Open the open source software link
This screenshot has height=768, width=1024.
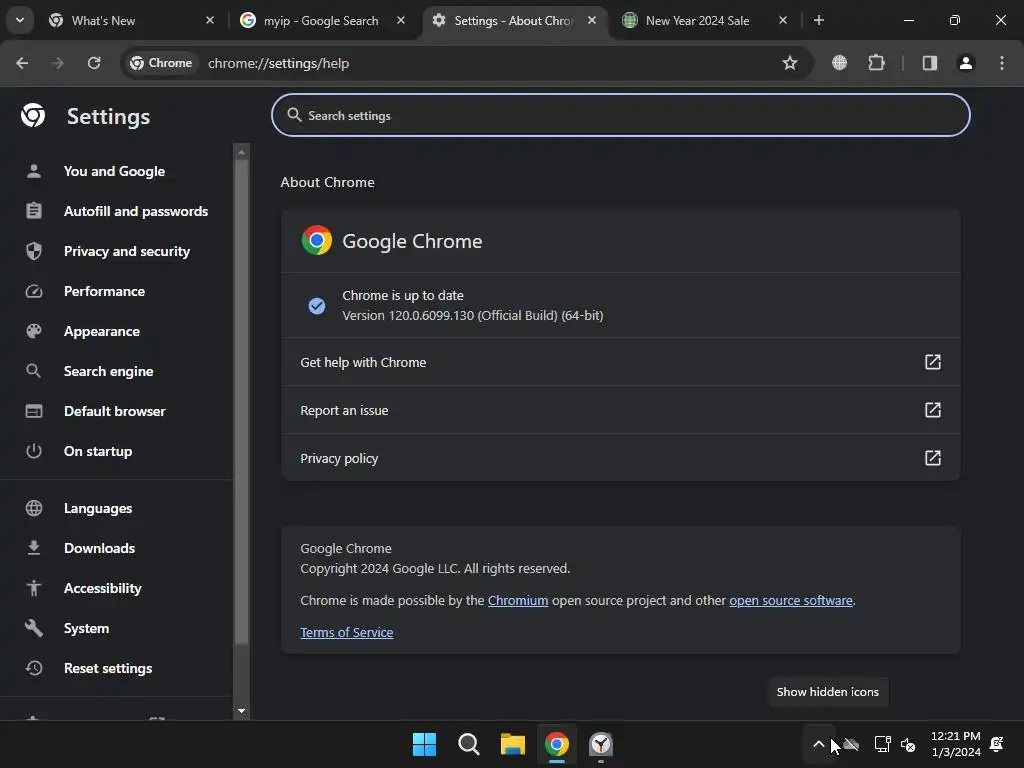pyautogui.click(x=791, y=600)
